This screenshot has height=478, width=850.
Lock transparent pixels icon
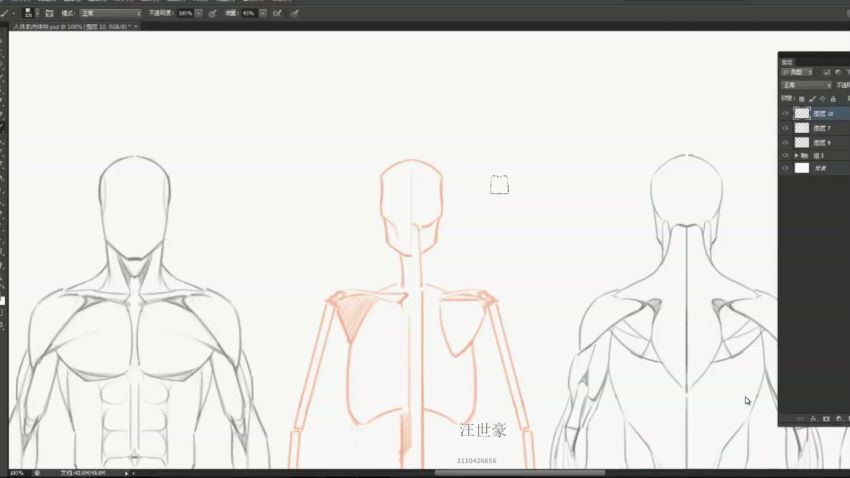pos(802,99)
